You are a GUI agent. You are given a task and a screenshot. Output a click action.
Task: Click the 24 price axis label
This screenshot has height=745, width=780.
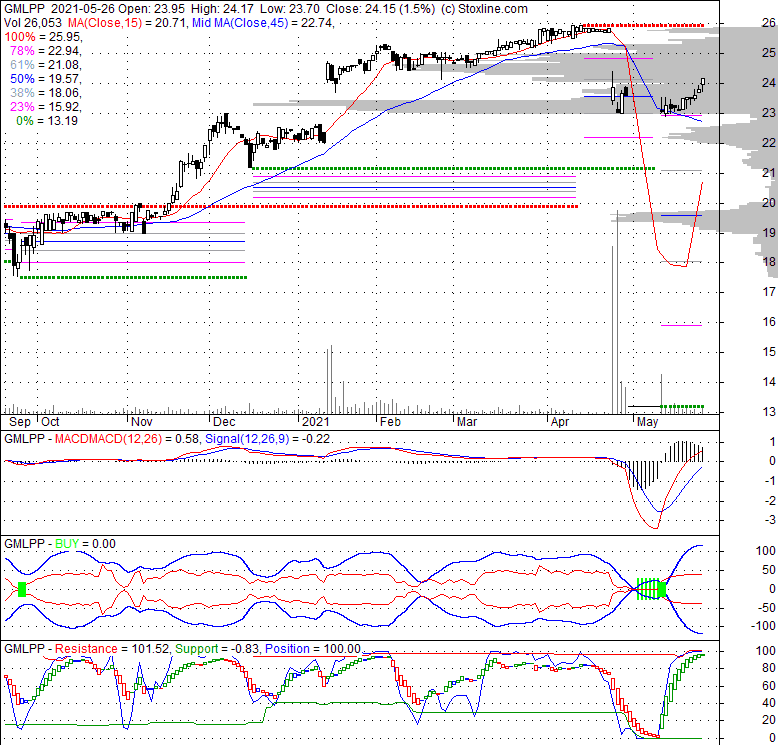click(x=769, y=83)
